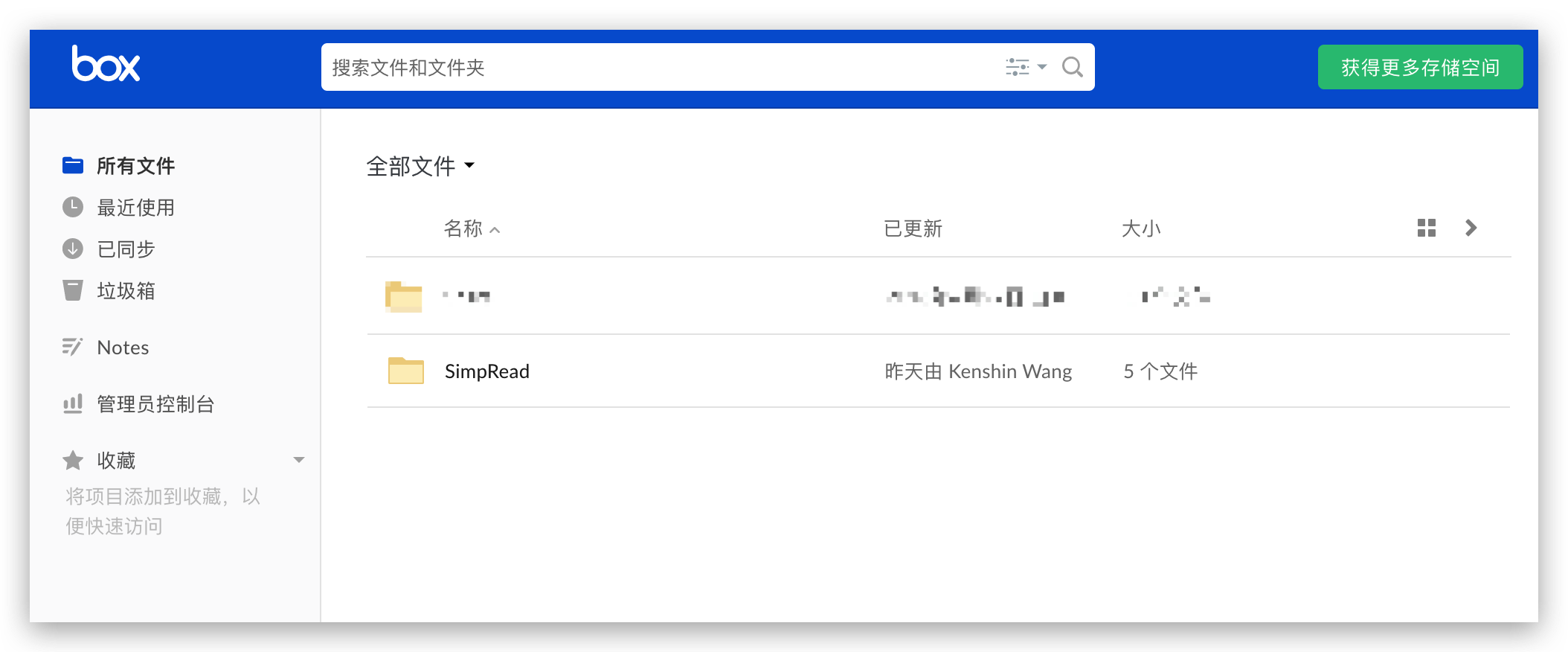The image size is (1568, 652).
Task: Switch to grid view
Action: coord(1426,228)
